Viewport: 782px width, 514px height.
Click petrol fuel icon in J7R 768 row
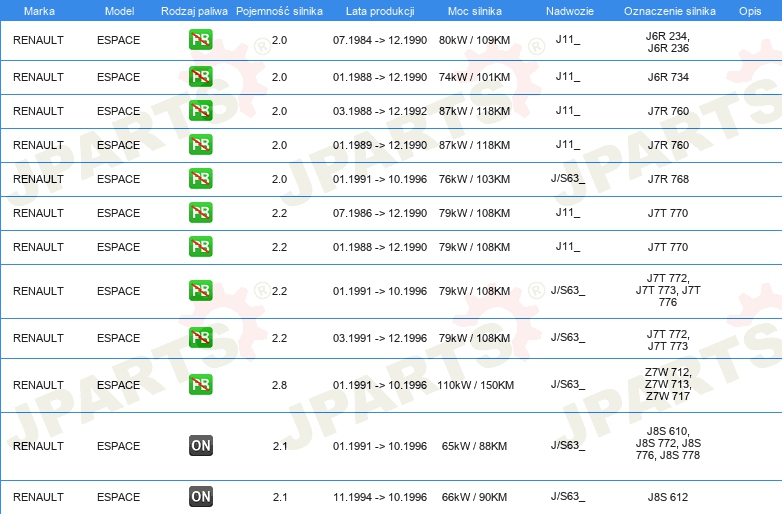pos(200,178)
